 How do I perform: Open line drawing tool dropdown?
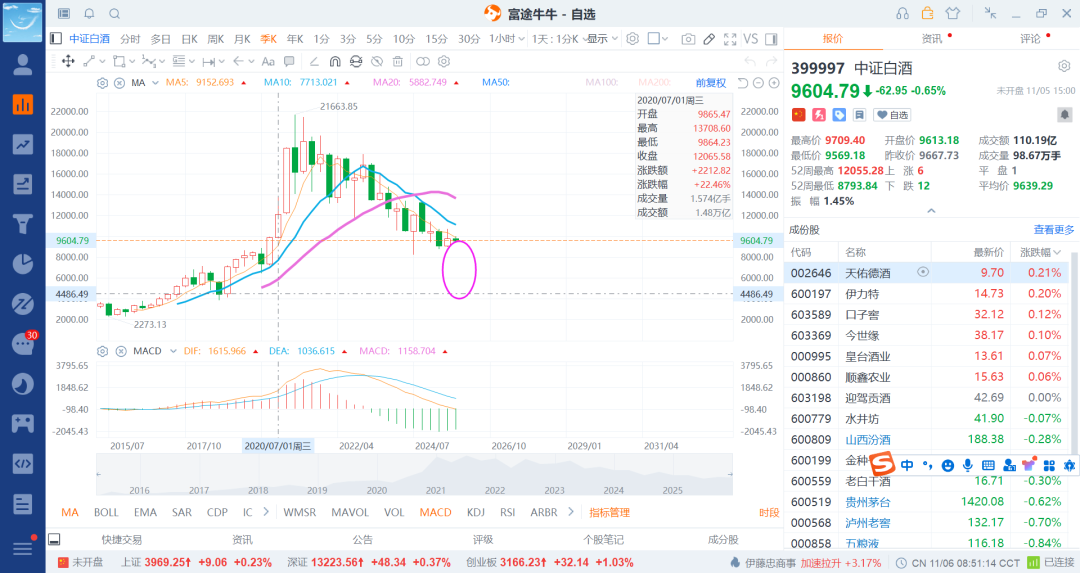94,61
